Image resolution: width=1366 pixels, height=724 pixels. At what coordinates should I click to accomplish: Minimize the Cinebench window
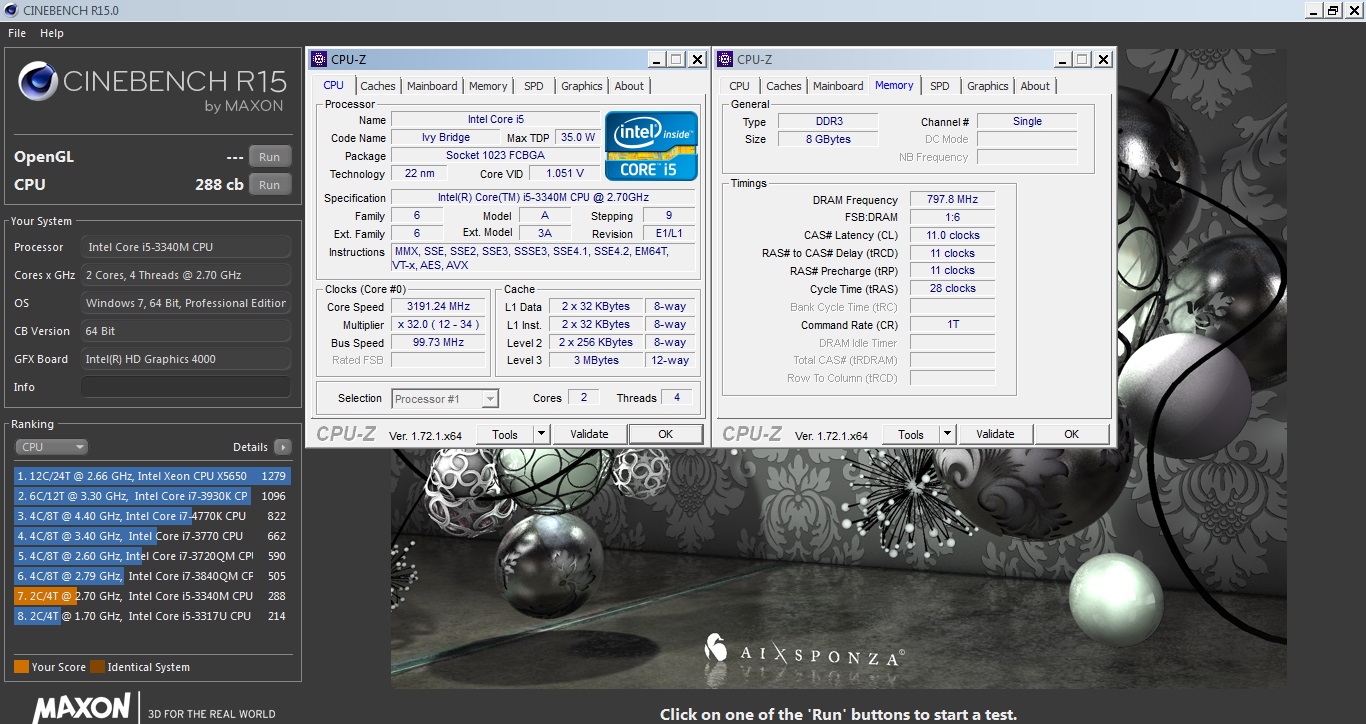(x=1315, y=10)
